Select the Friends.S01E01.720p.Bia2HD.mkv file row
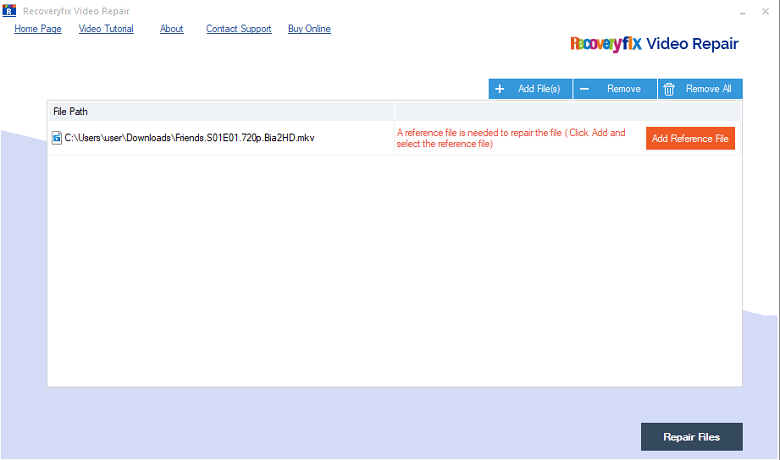 [394, 138]
